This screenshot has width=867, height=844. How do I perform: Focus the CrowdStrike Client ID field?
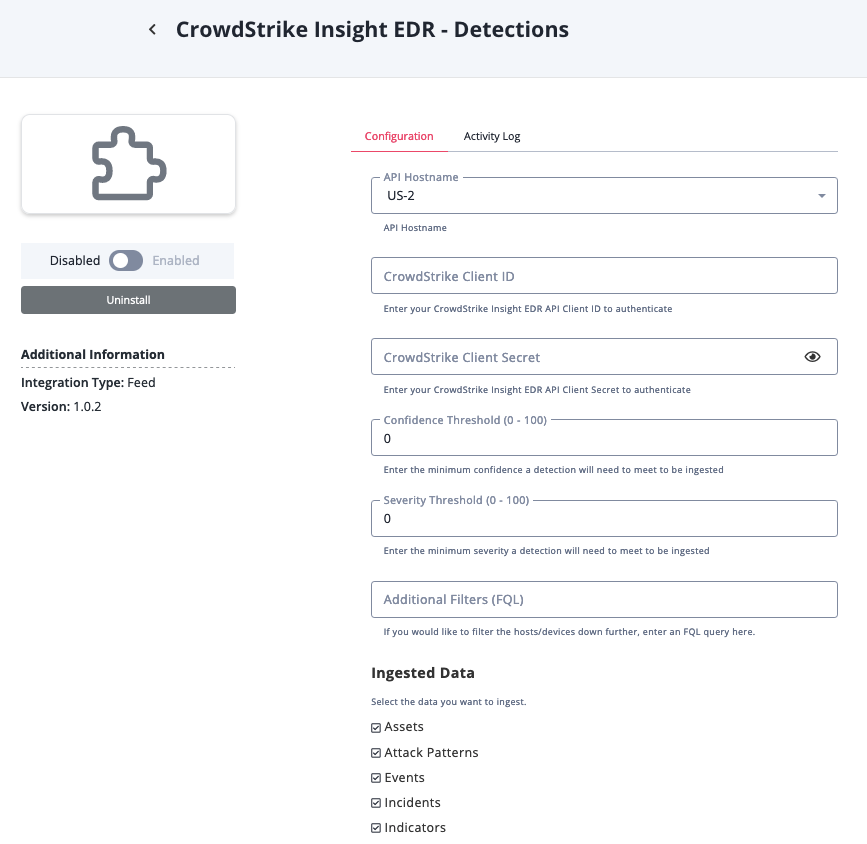tap(604, 275)
